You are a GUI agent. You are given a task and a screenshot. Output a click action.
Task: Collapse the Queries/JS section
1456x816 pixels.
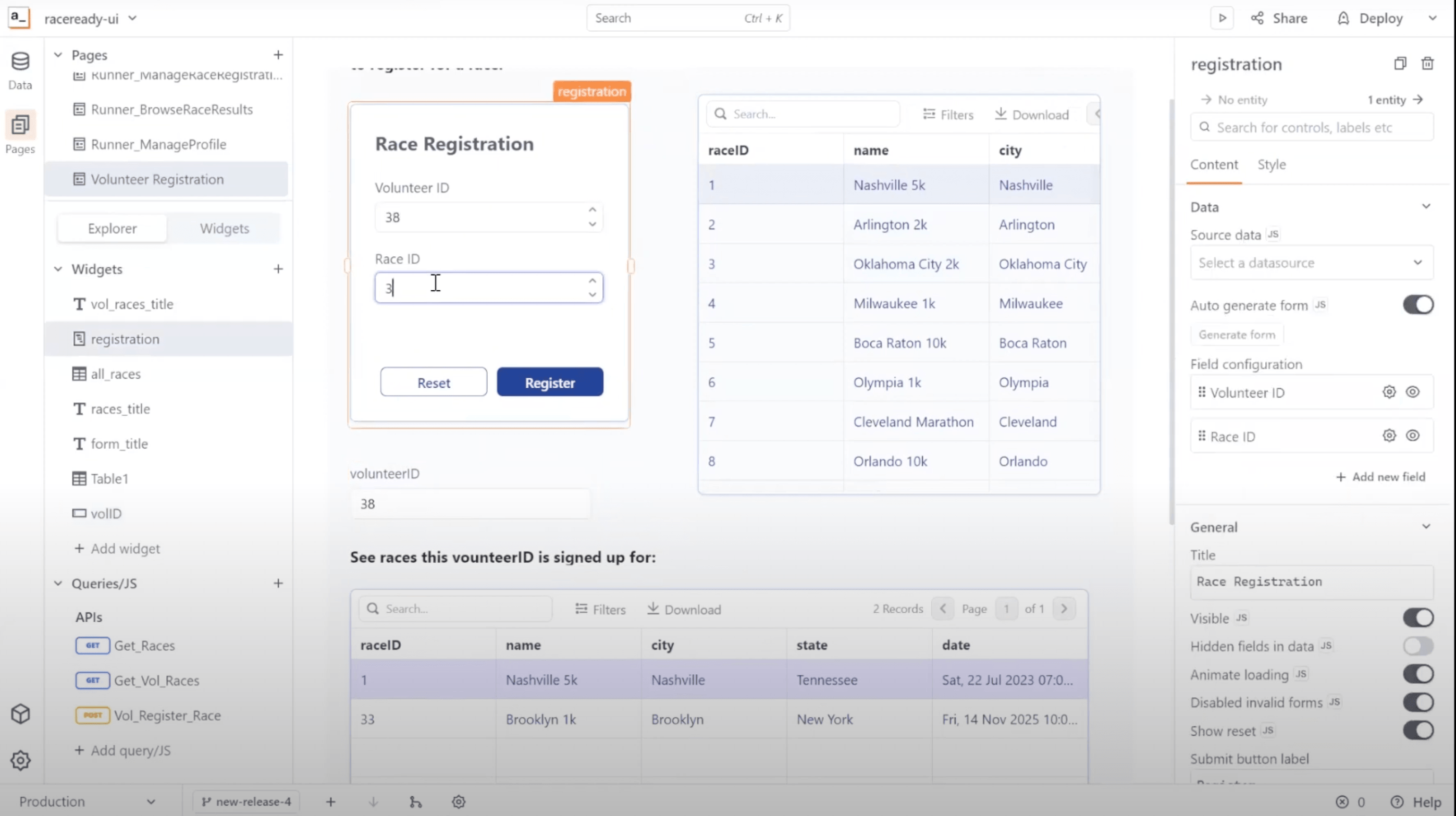tap(58, 583)
